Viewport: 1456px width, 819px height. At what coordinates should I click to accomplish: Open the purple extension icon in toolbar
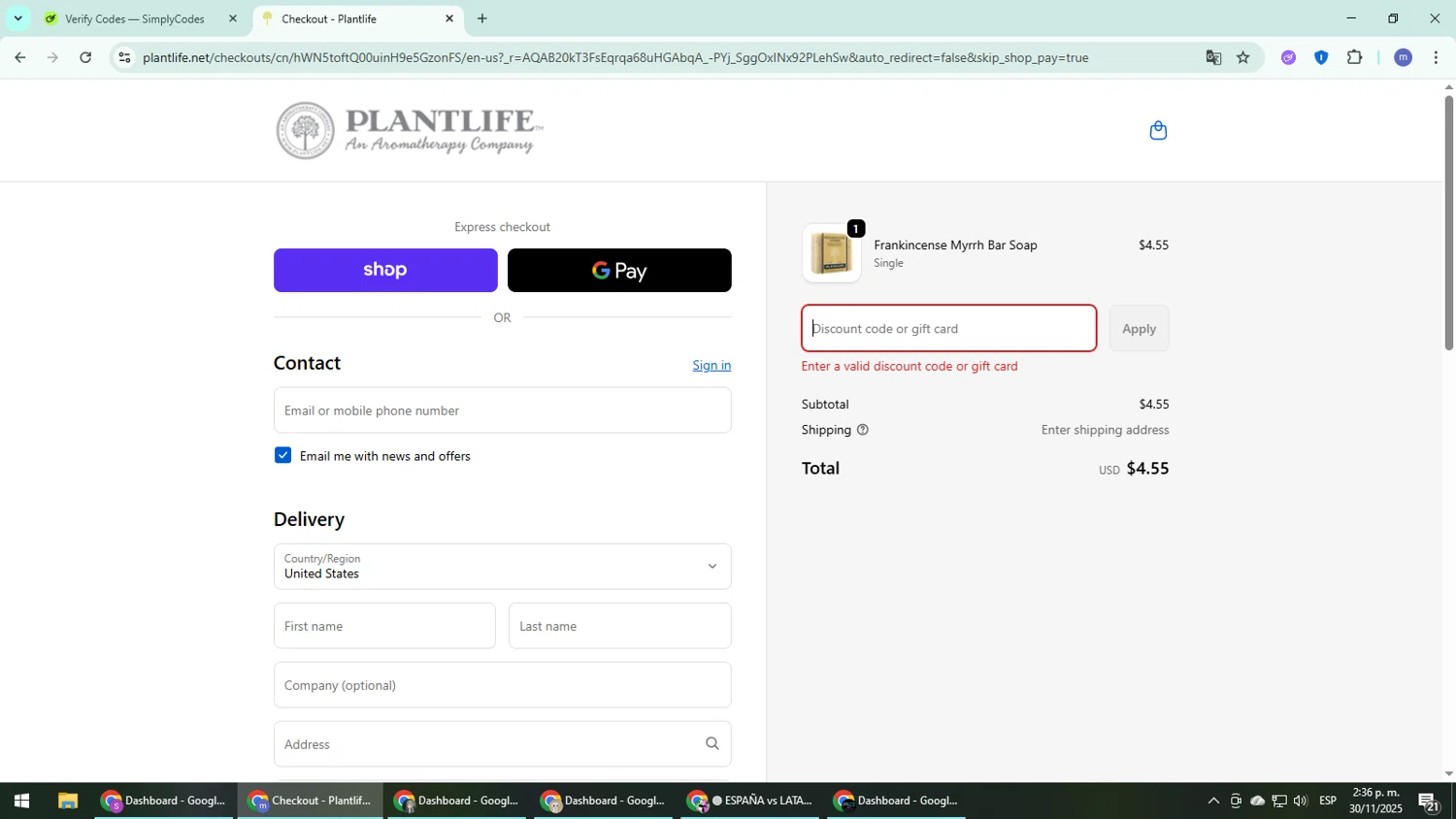[x=1288, y=57]
